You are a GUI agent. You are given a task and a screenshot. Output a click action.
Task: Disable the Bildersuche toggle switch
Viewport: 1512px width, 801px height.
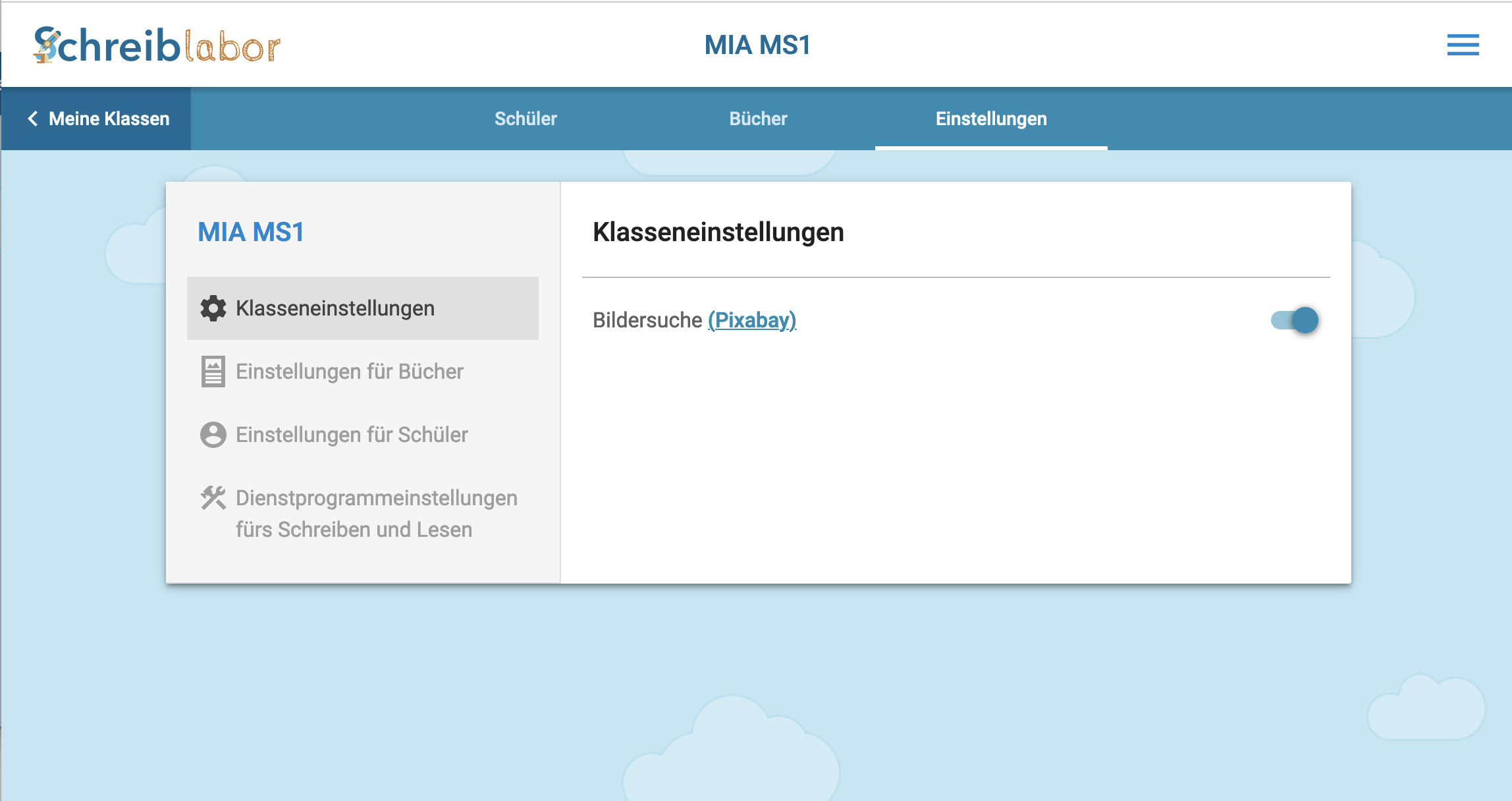pyautogui.click(x=1295, y=320)
